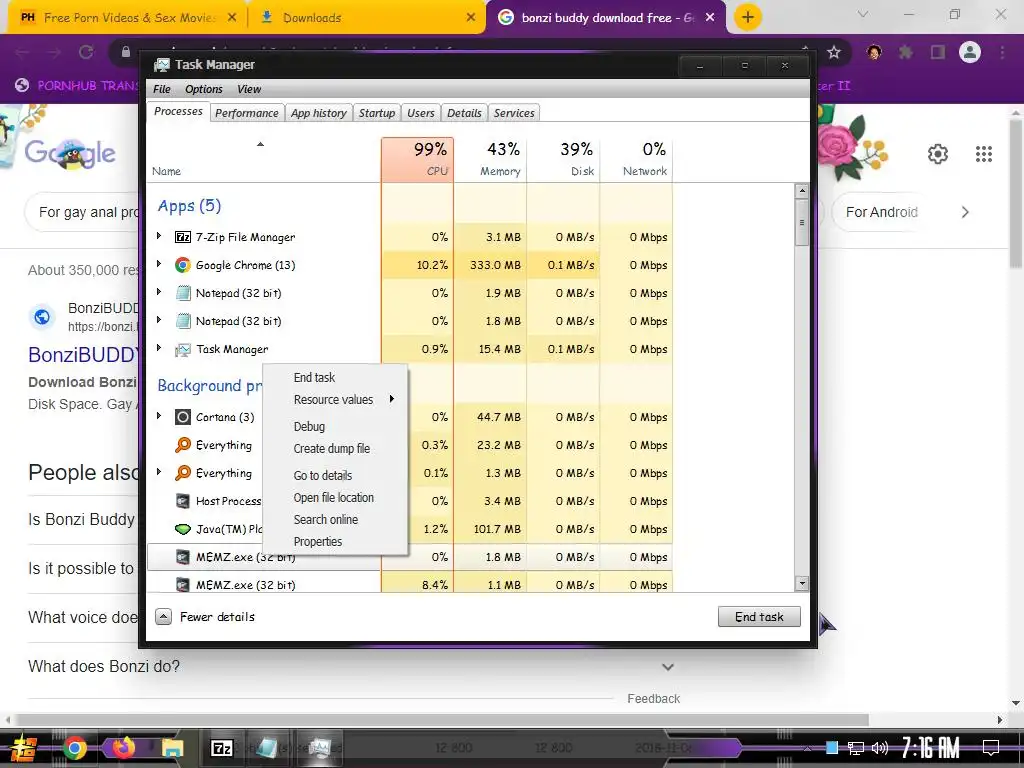Open Properties from the context menu
The height and width of the screenshot is (768, 1024).
(x=336, y=541)
